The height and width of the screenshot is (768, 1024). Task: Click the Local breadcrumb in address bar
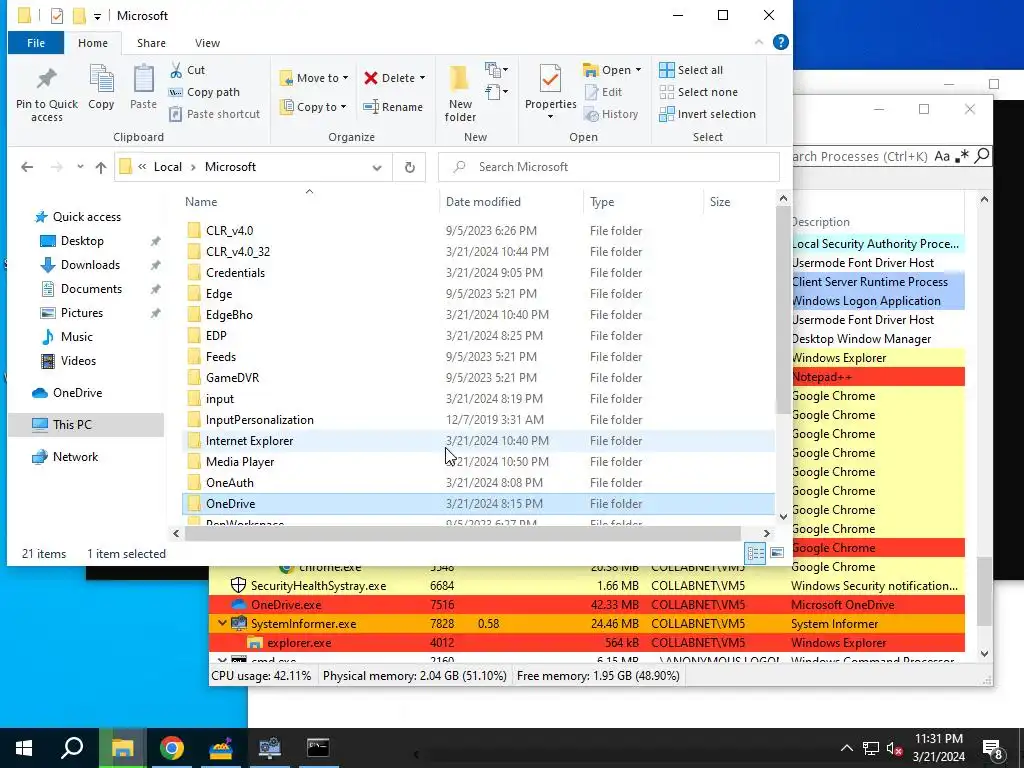[x=168, y=167]
